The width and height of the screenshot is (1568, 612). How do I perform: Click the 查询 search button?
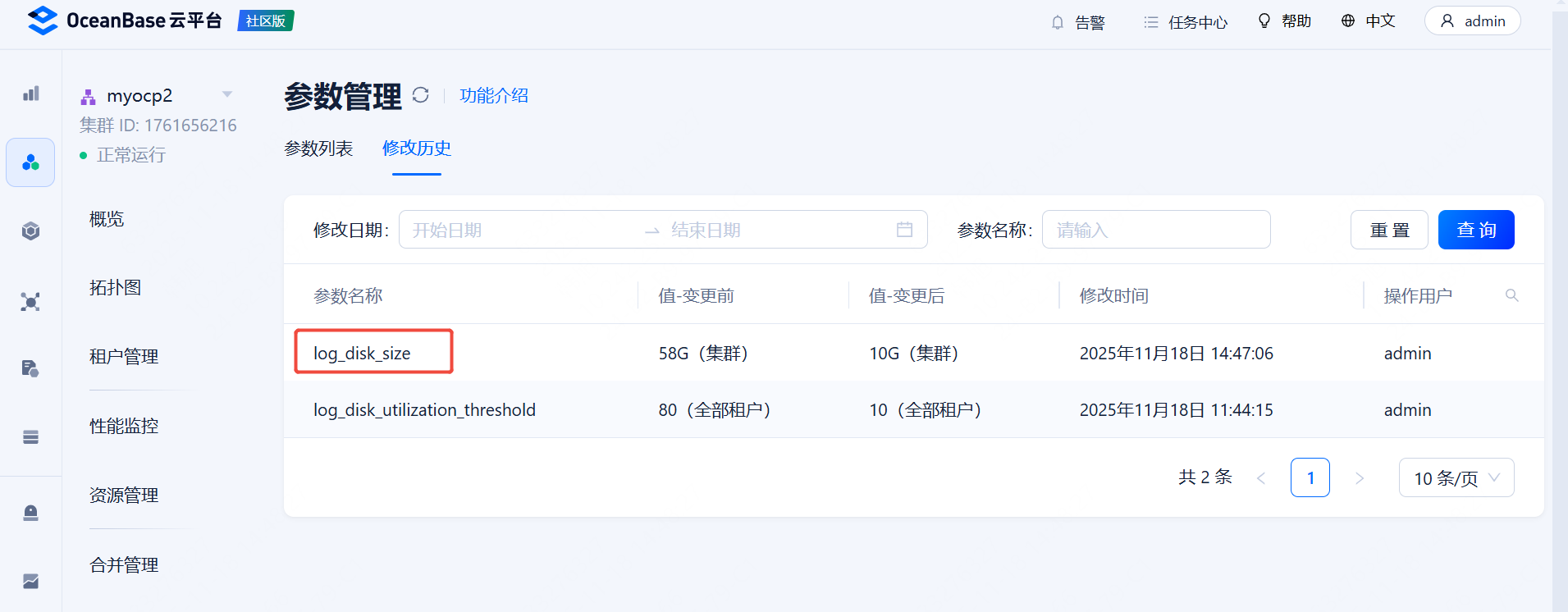(x=1475, y=230)
